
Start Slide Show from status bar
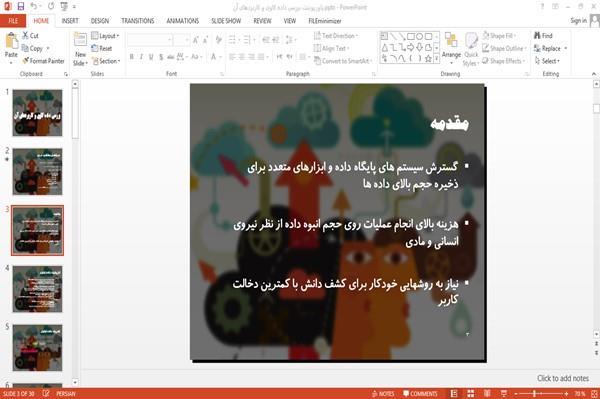[x=504, y=394]
